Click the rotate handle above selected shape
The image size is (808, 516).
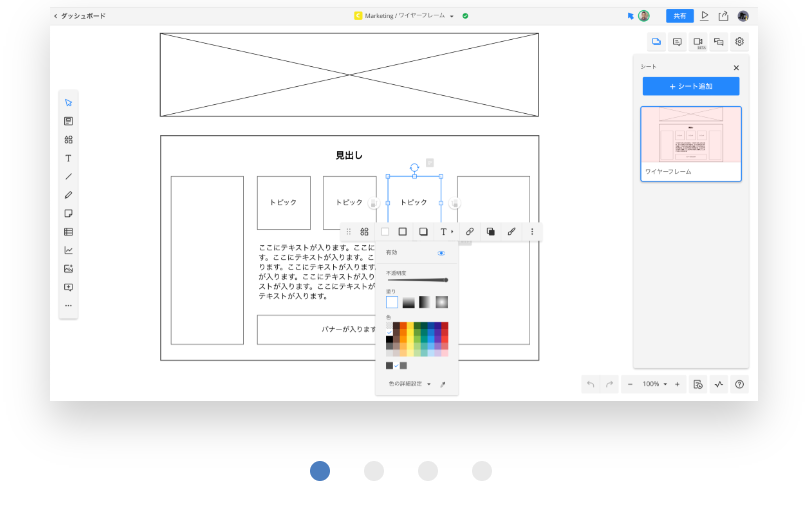pos(414,168)
